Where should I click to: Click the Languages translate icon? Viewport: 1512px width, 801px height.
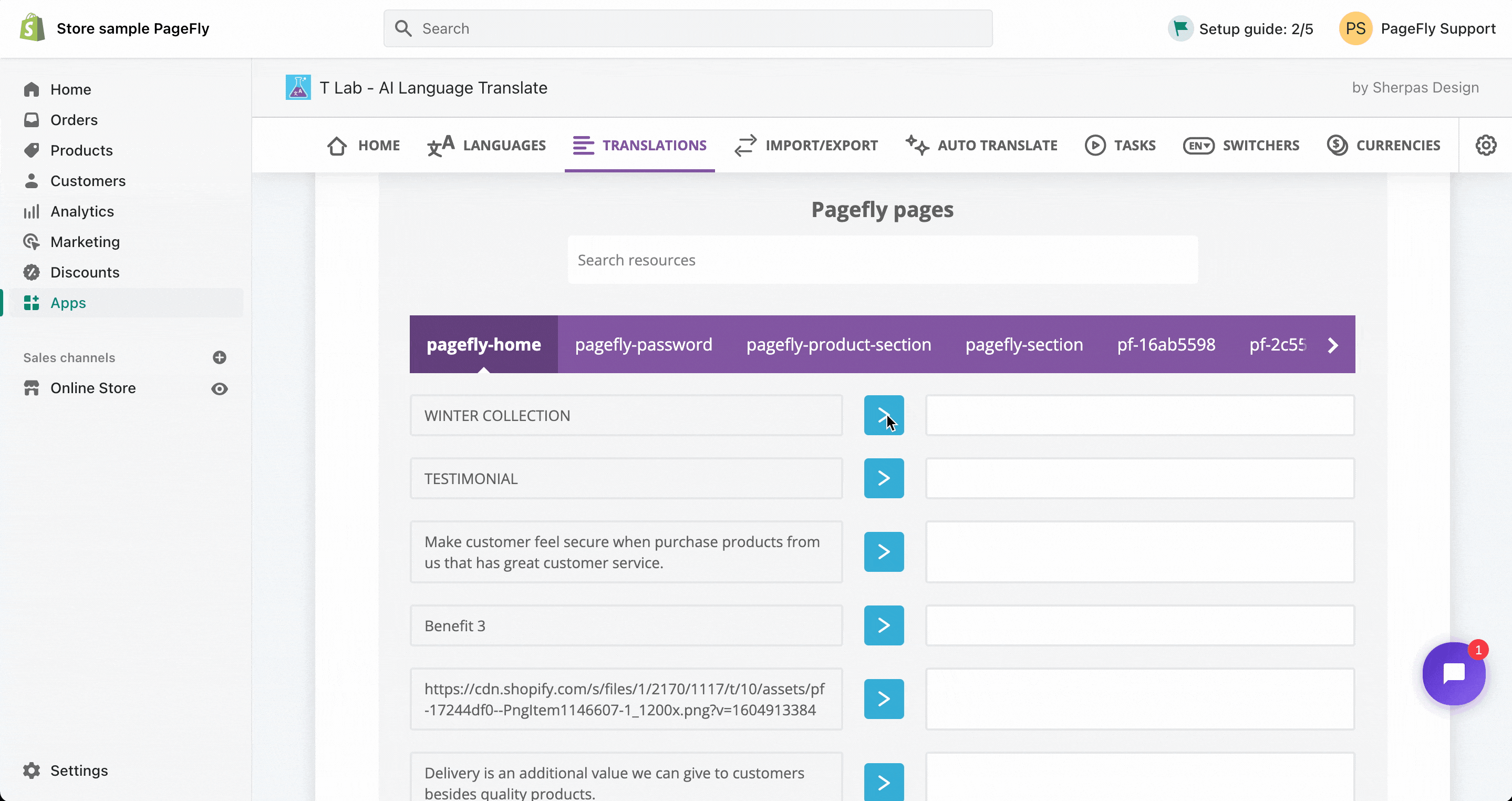[441, 146]
